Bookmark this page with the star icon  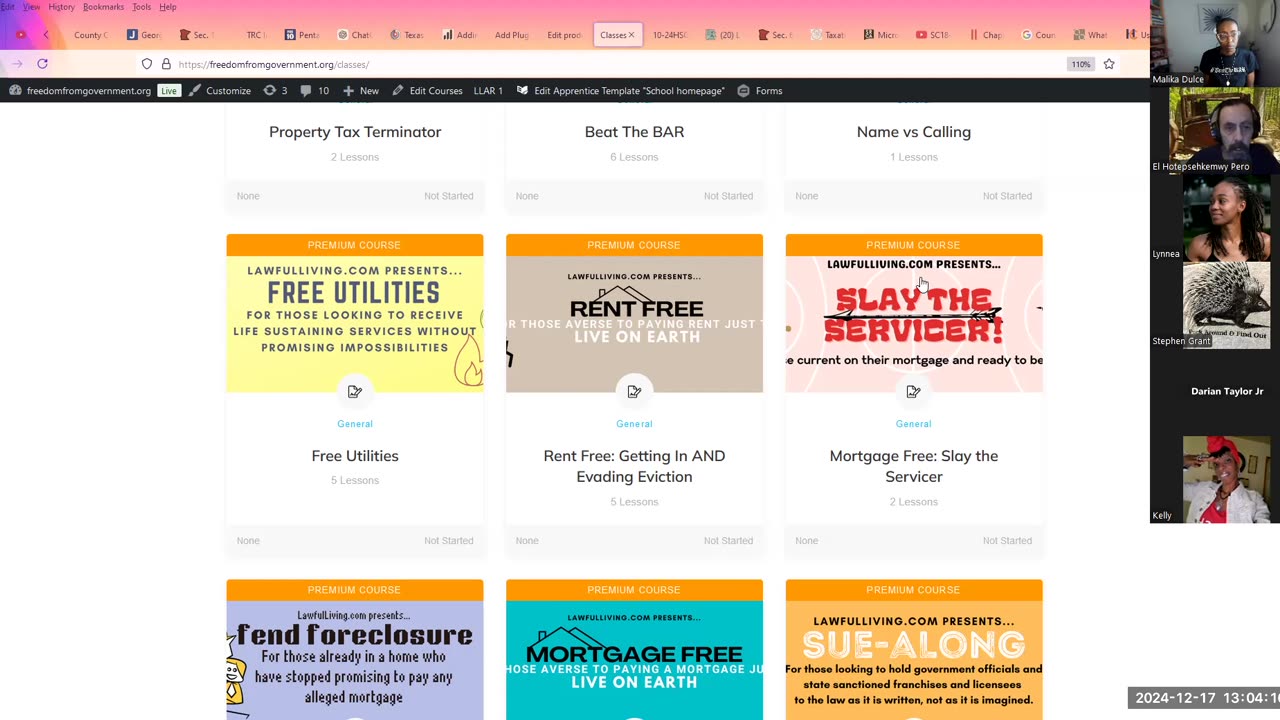(x=1109, y=64)
